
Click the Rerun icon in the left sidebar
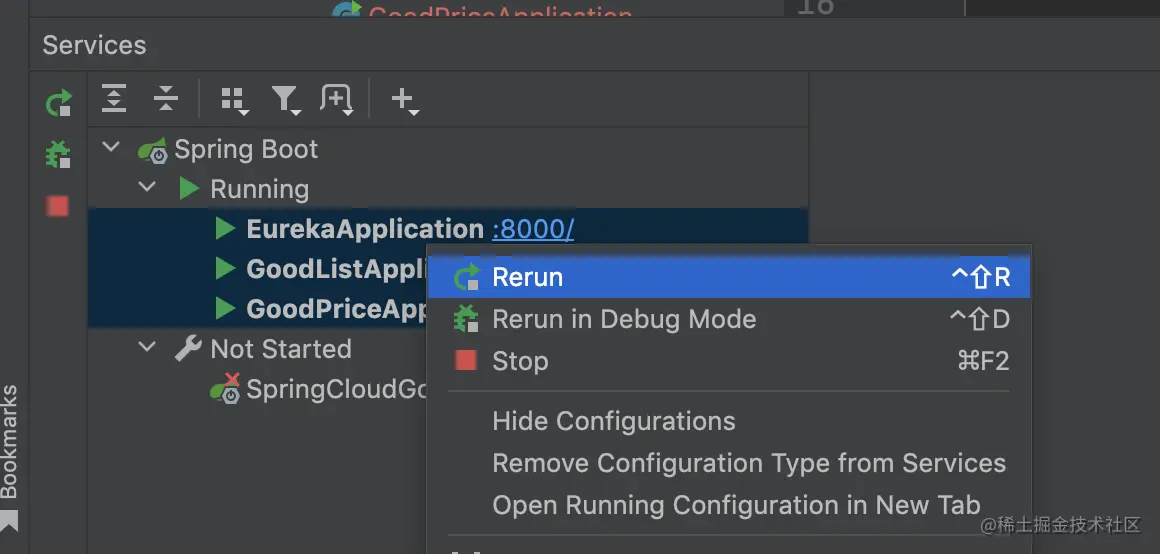(x=59, y=103)
